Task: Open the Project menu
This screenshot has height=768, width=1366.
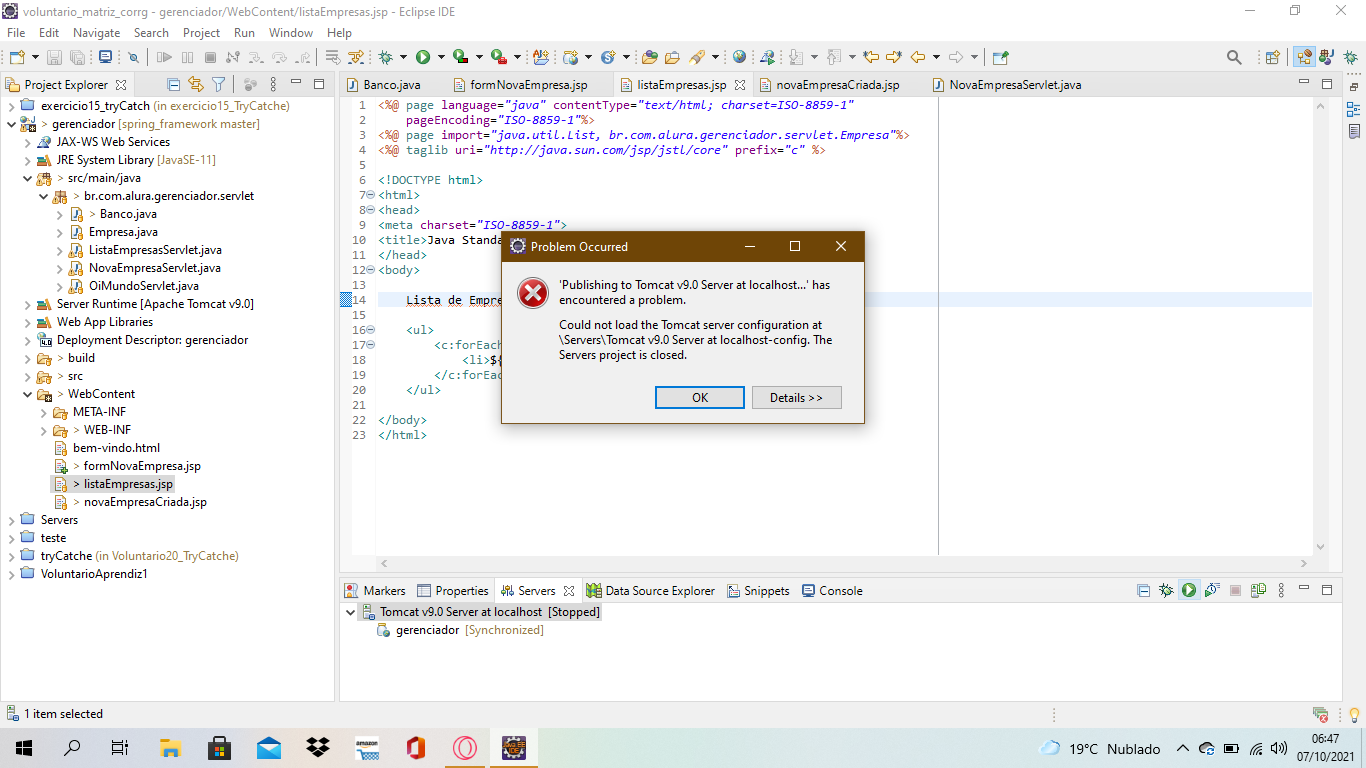Action: pos(201,32)
